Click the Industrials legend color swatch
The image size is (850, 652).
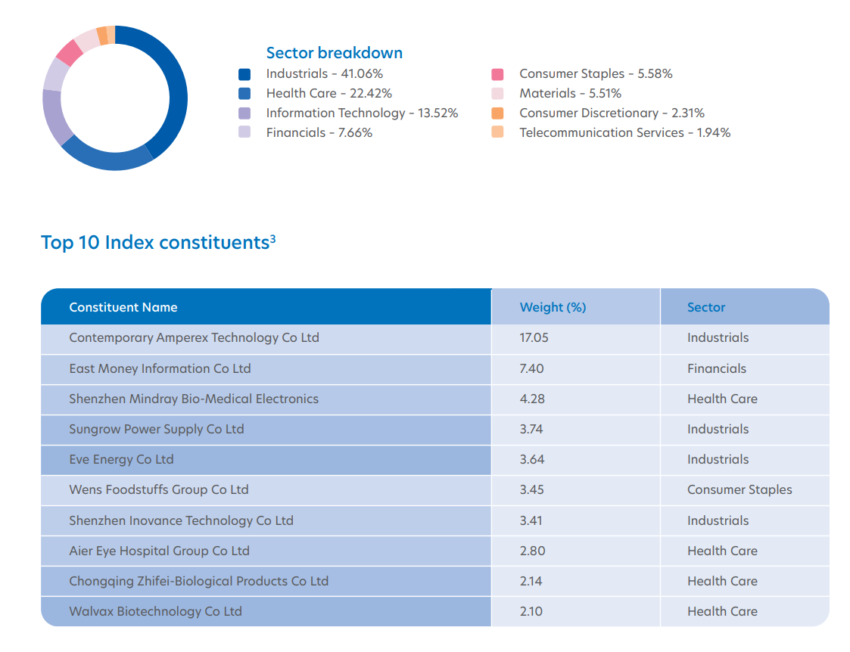pyautogui.click(x=244, y=74)
